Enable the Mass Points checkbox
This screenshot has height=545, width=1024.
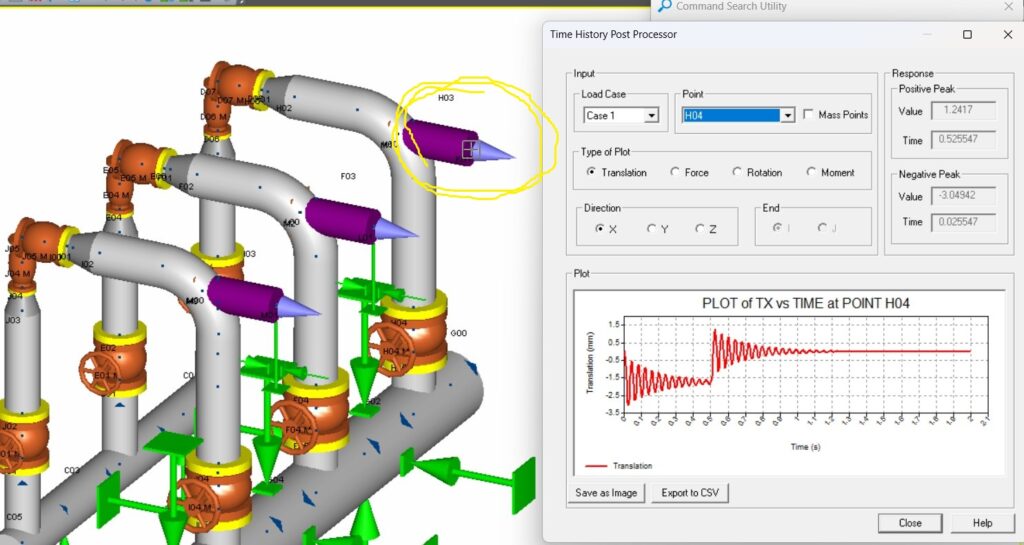coord(809,115)
